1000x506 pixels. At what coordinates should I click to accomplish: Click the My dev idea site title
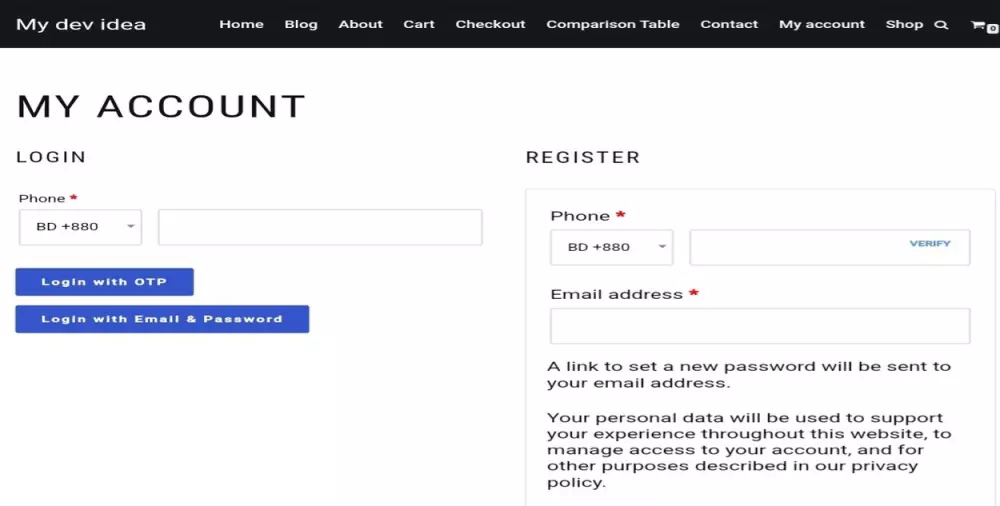point(81,24)
